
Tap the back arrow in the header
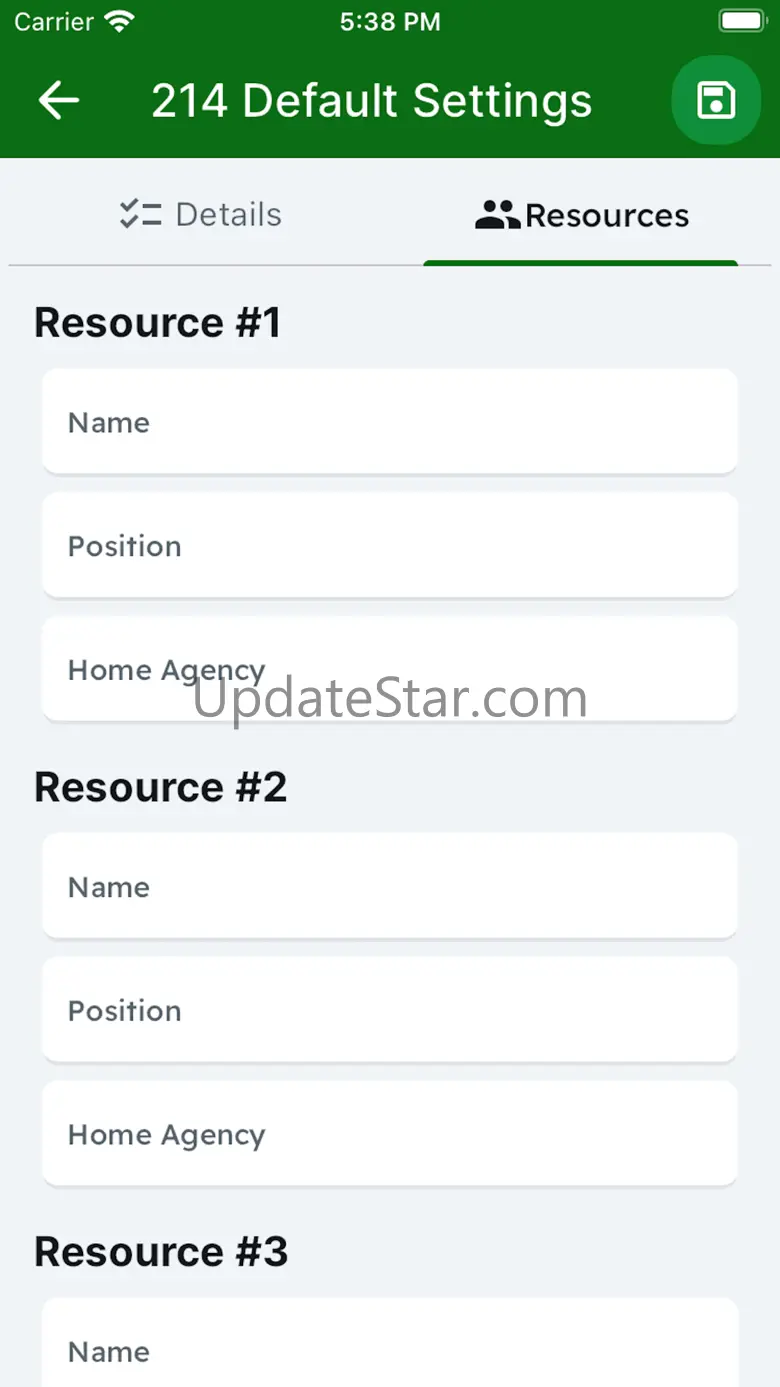[58, 101]
